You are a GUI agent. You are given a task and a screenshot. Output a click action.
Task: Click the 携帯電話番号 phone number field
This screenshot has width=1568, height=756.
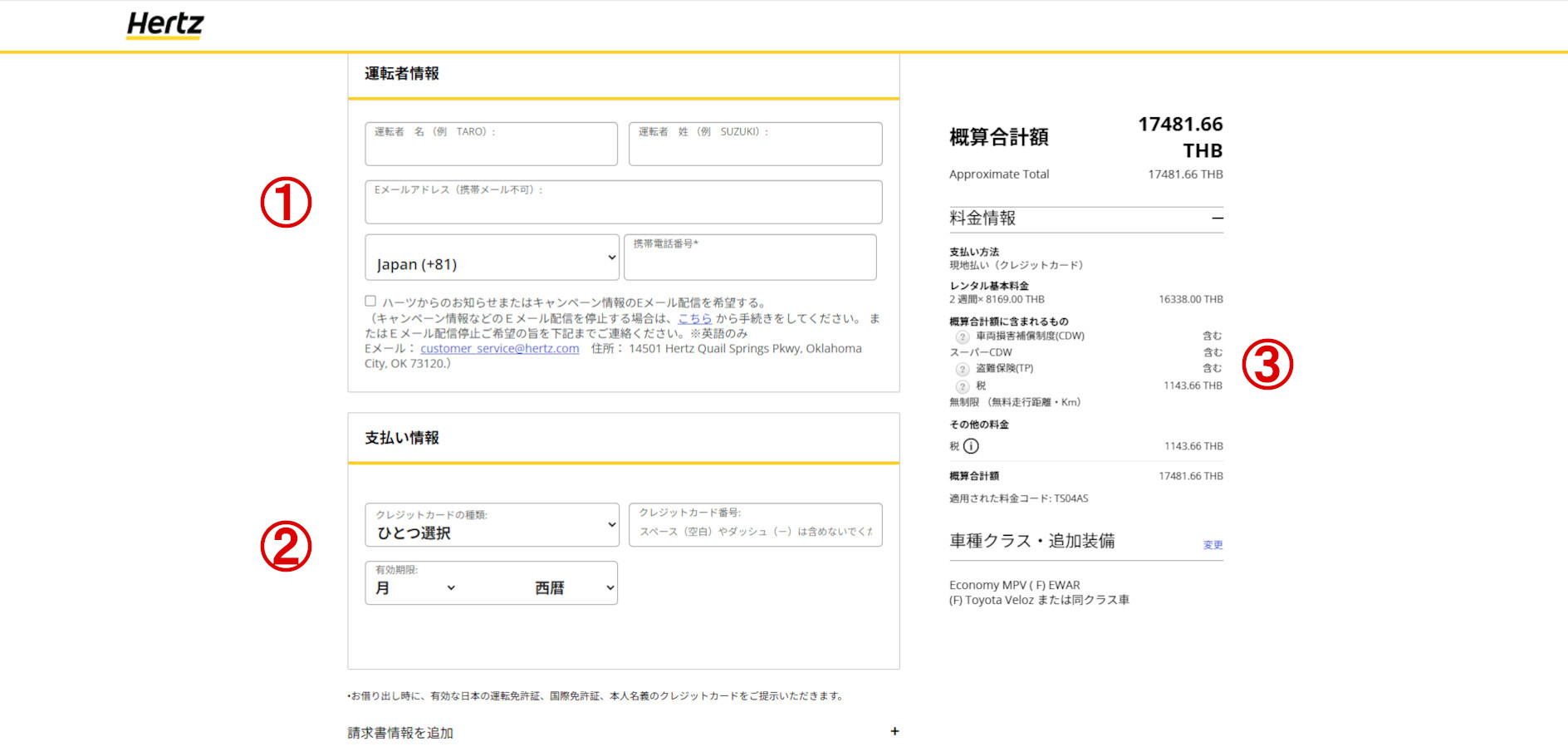750,258
